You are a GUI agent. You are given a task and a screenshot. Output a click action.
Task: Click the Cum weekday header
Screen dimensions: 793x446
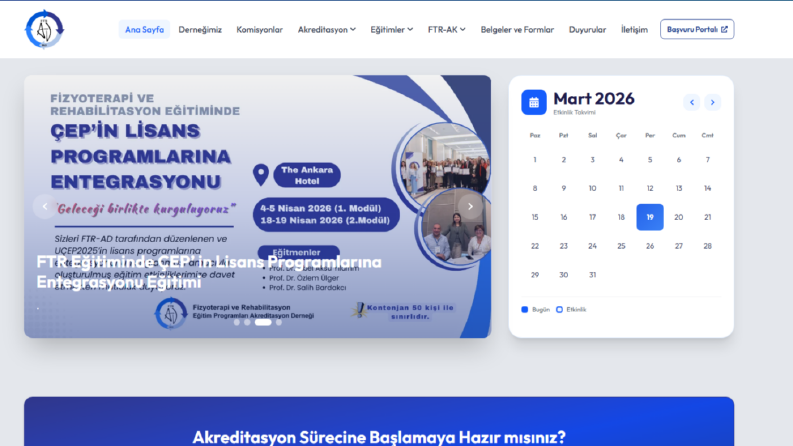coord(679,136)
